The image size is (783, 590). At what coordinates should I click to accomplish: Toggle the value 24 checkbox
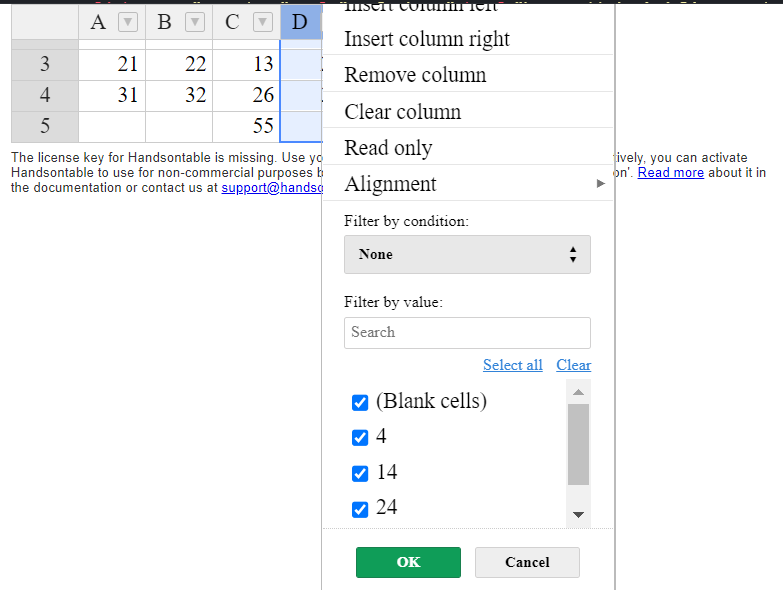tap(361, 509)
